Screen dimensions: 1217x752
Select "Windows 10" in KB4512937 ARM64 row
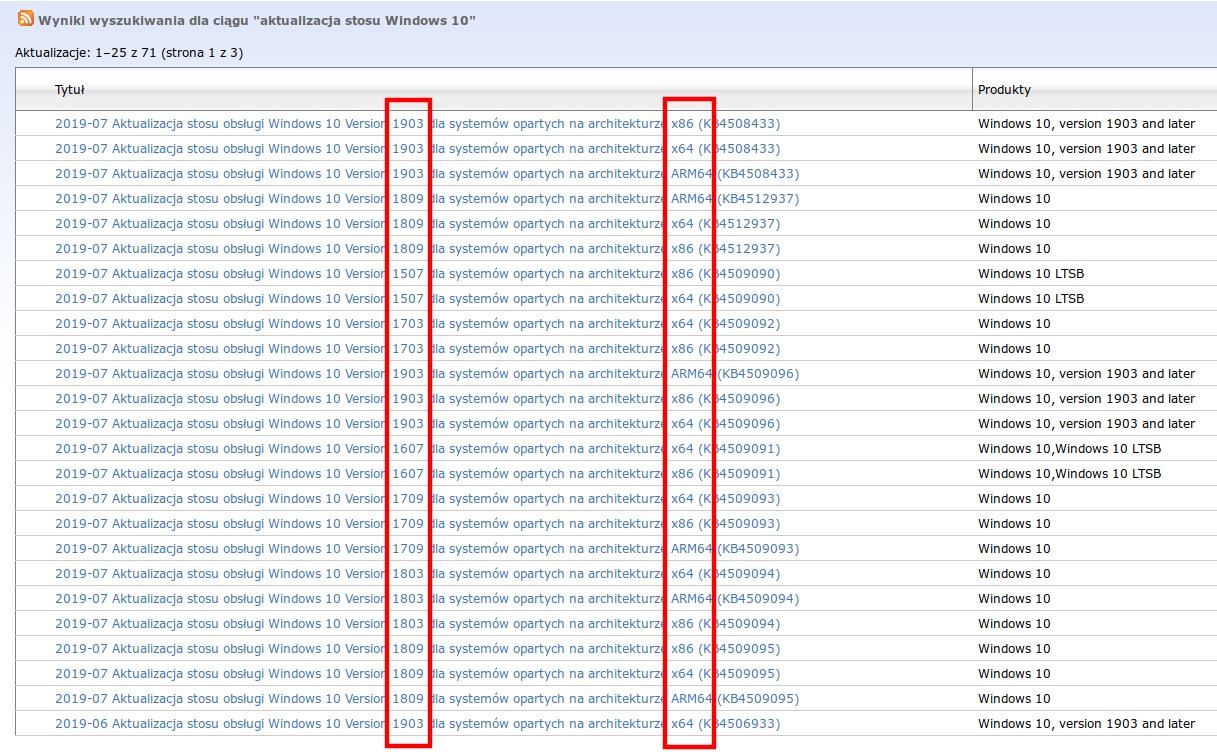coord(1014,199)
